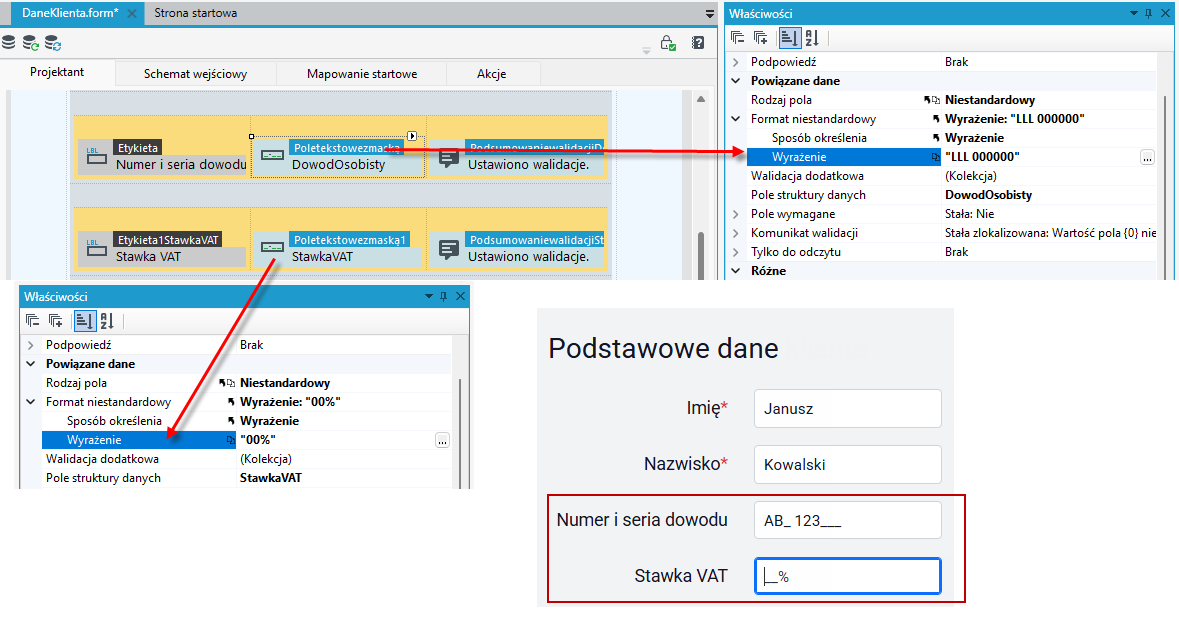Screen dimensions: 1179x633
Task: Open the help icon in the form toolbar
Action: point(698,43)
